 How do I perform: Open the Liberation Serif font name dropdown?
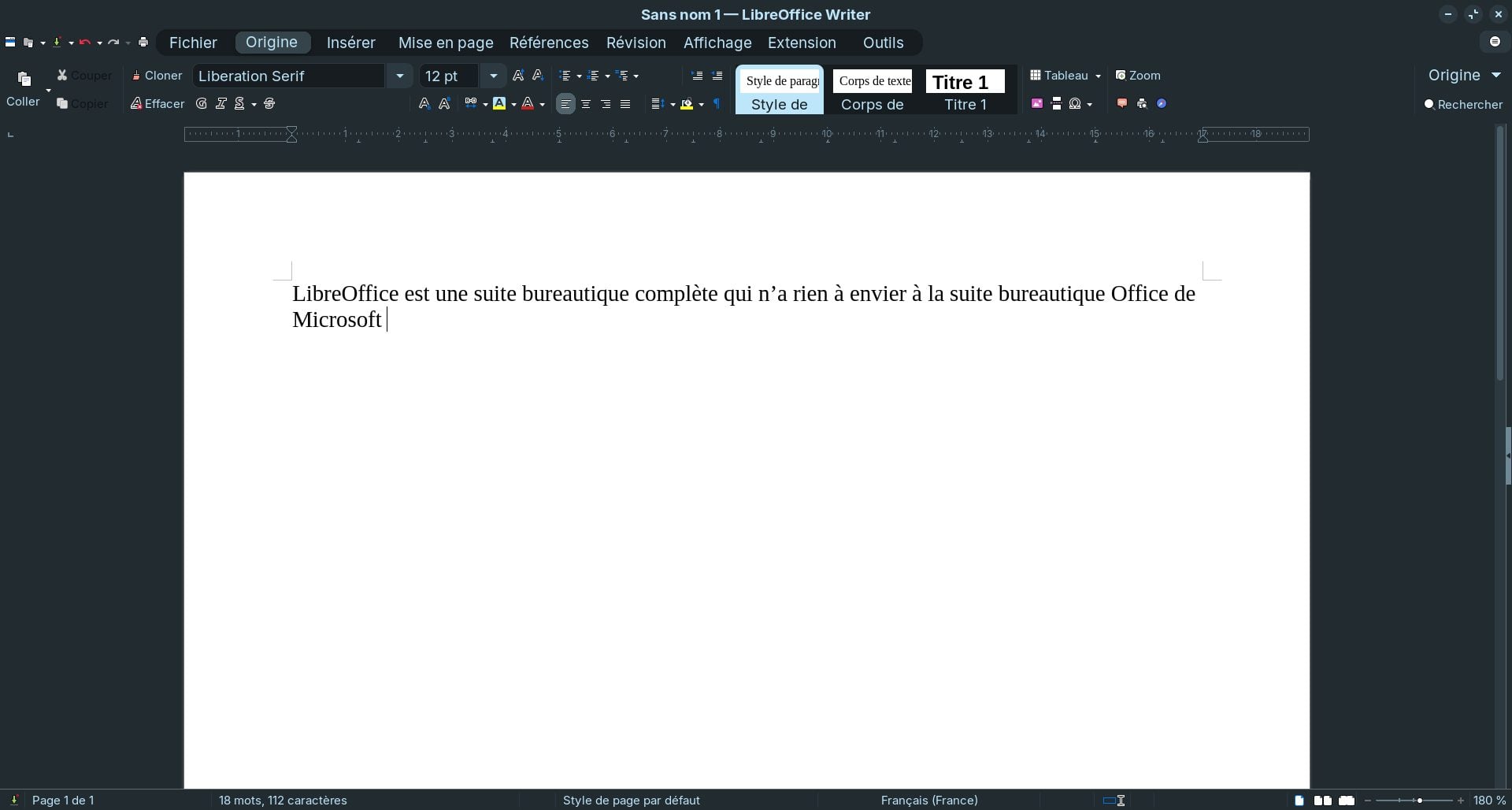[400, 76]
